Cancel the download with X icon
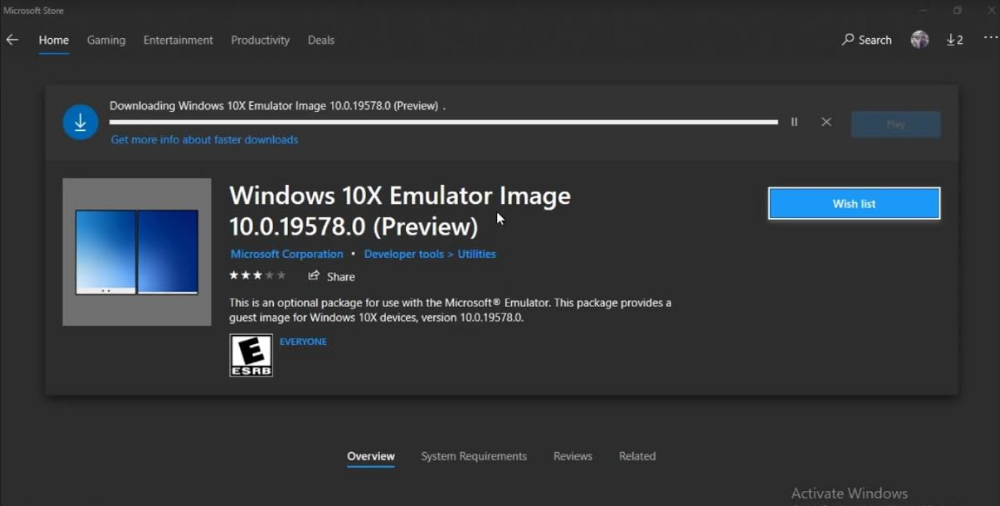Viewport: 1000px width, 506px height. tap(826, 122)
